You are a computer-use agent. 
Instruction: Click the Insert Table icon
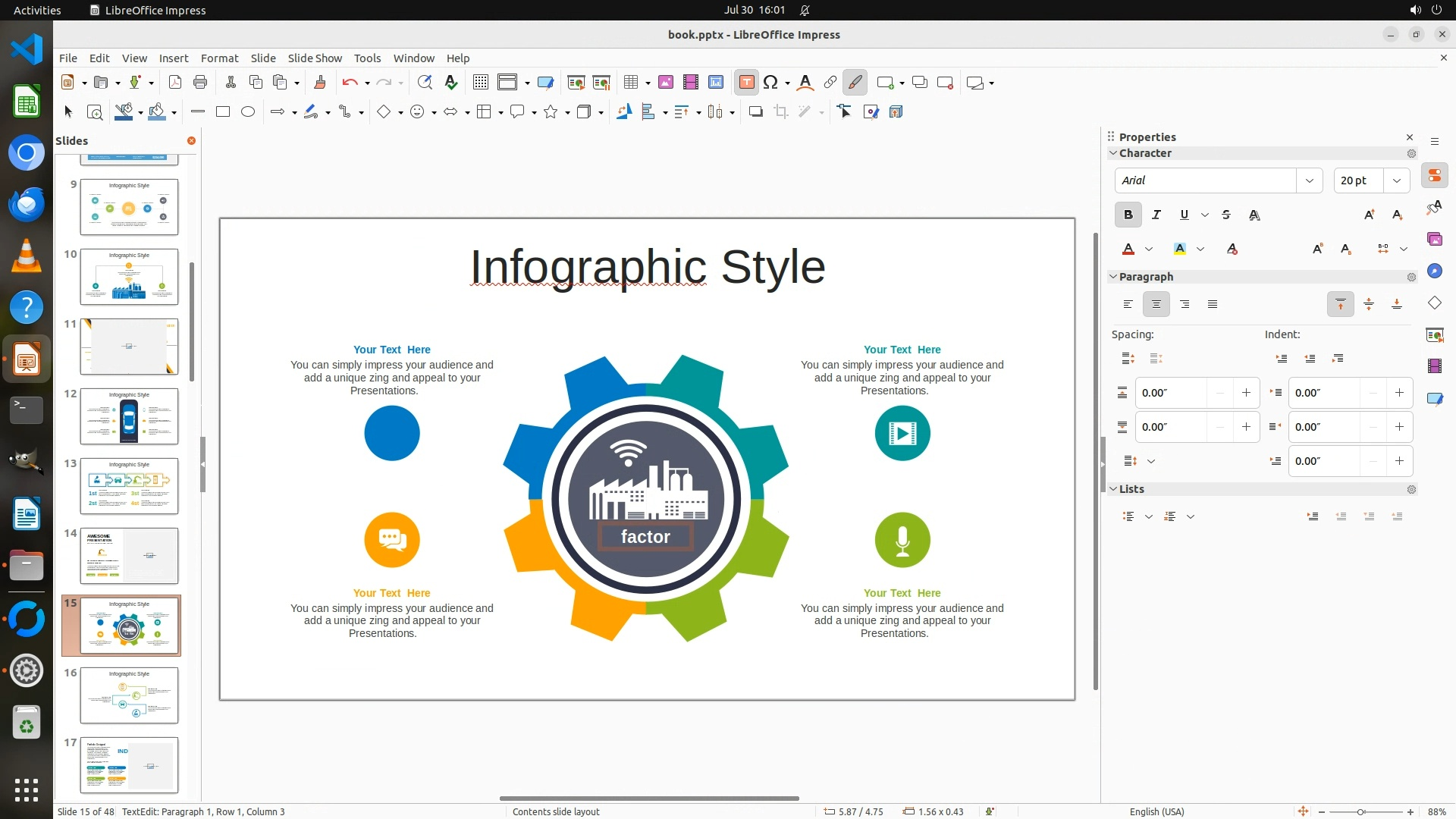coord(631,83)
